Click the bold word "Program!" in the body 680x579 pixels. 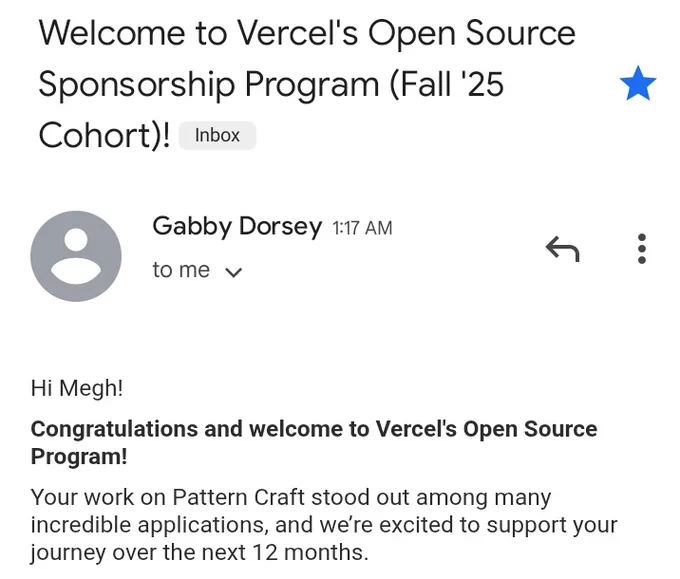[x=79, y=457]
